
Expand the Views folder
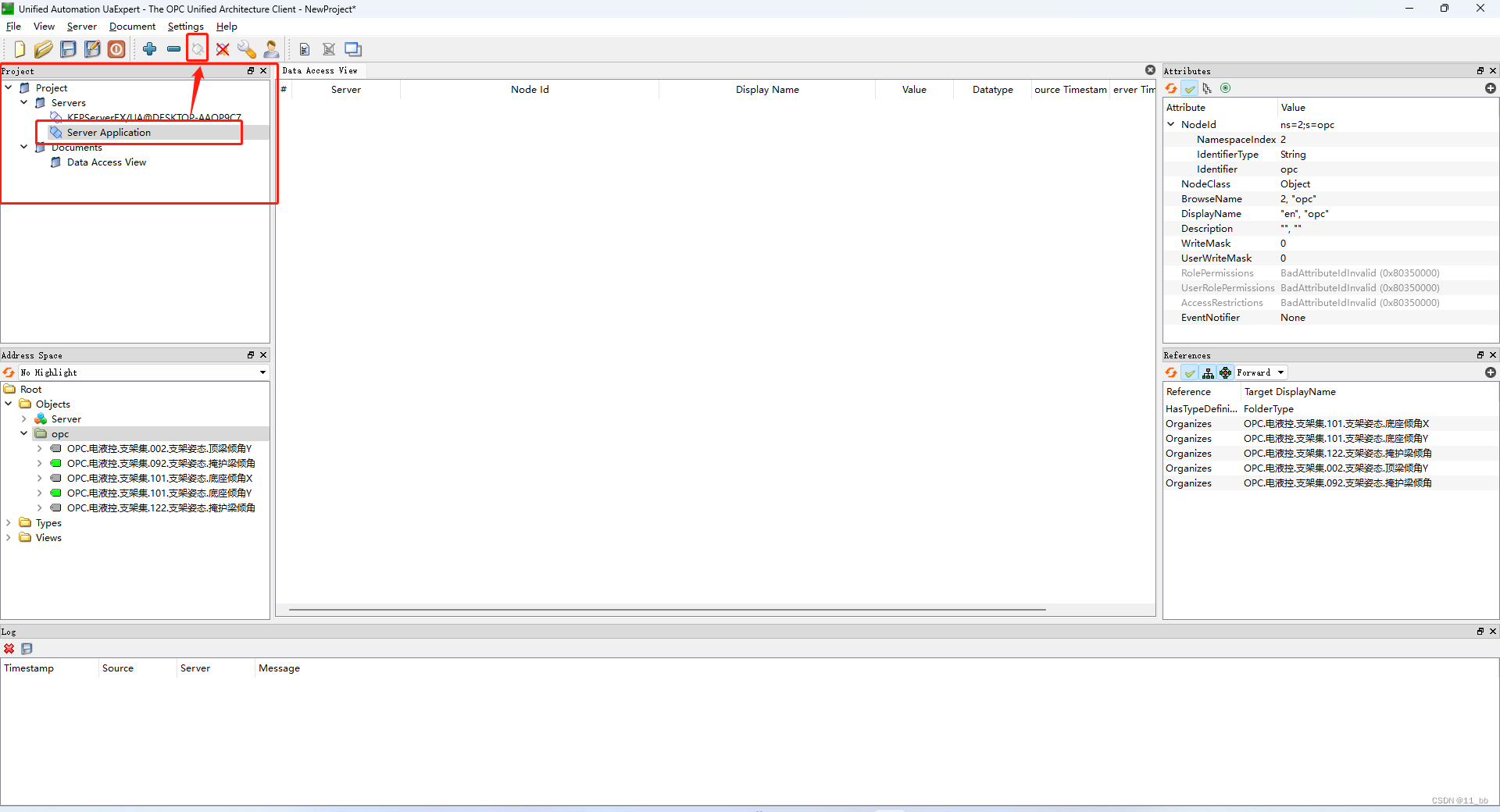pos(9,537)
